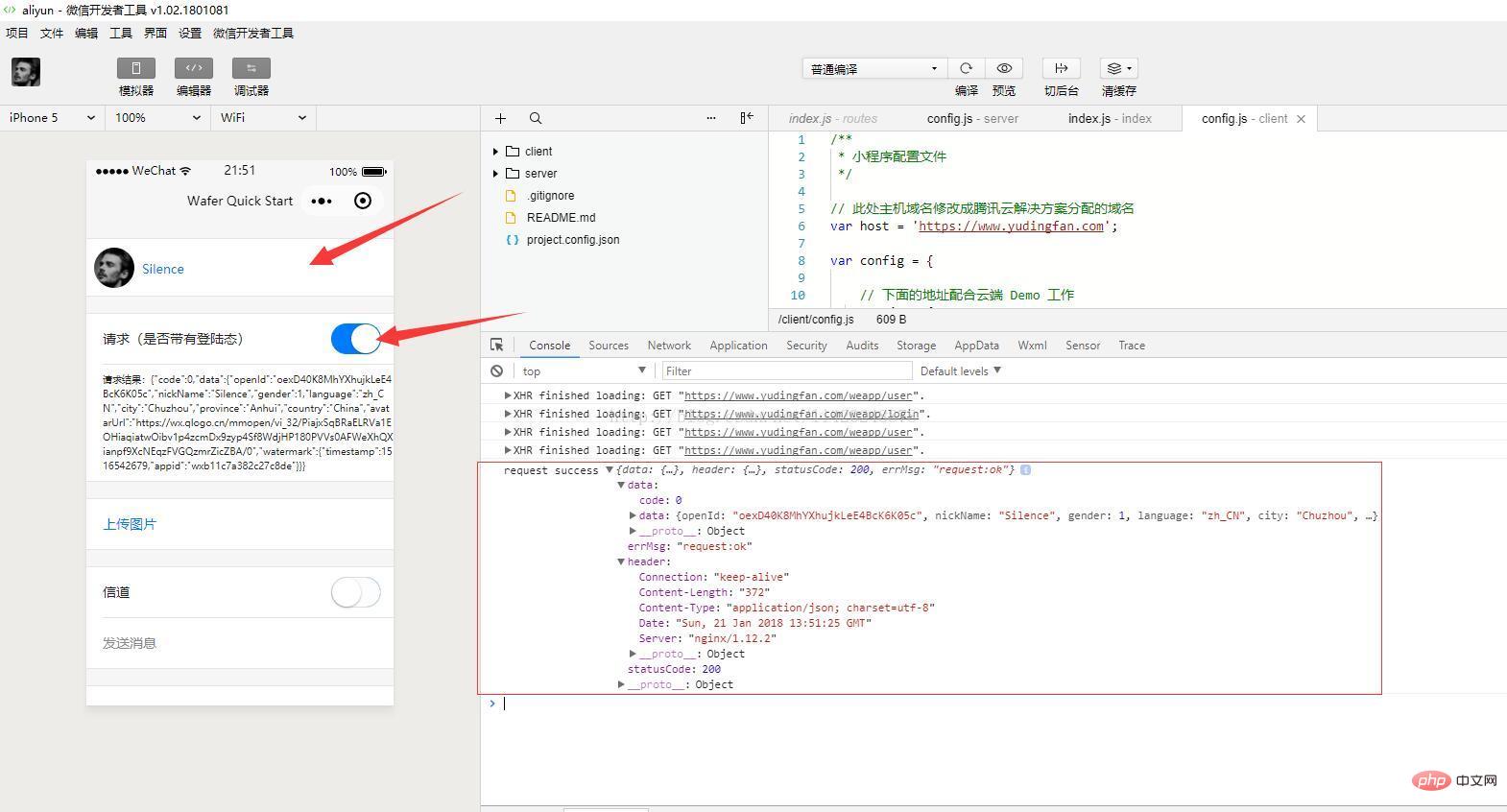Toggle the debugger panel button
This screenshot has height=812, width=1507.
click(x=251, y=68)
